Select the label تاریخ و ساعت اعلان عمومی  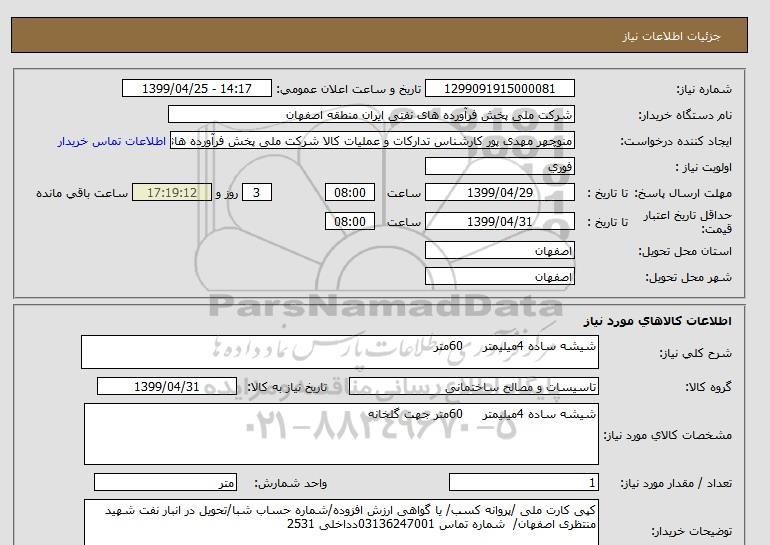click(349, 89)
